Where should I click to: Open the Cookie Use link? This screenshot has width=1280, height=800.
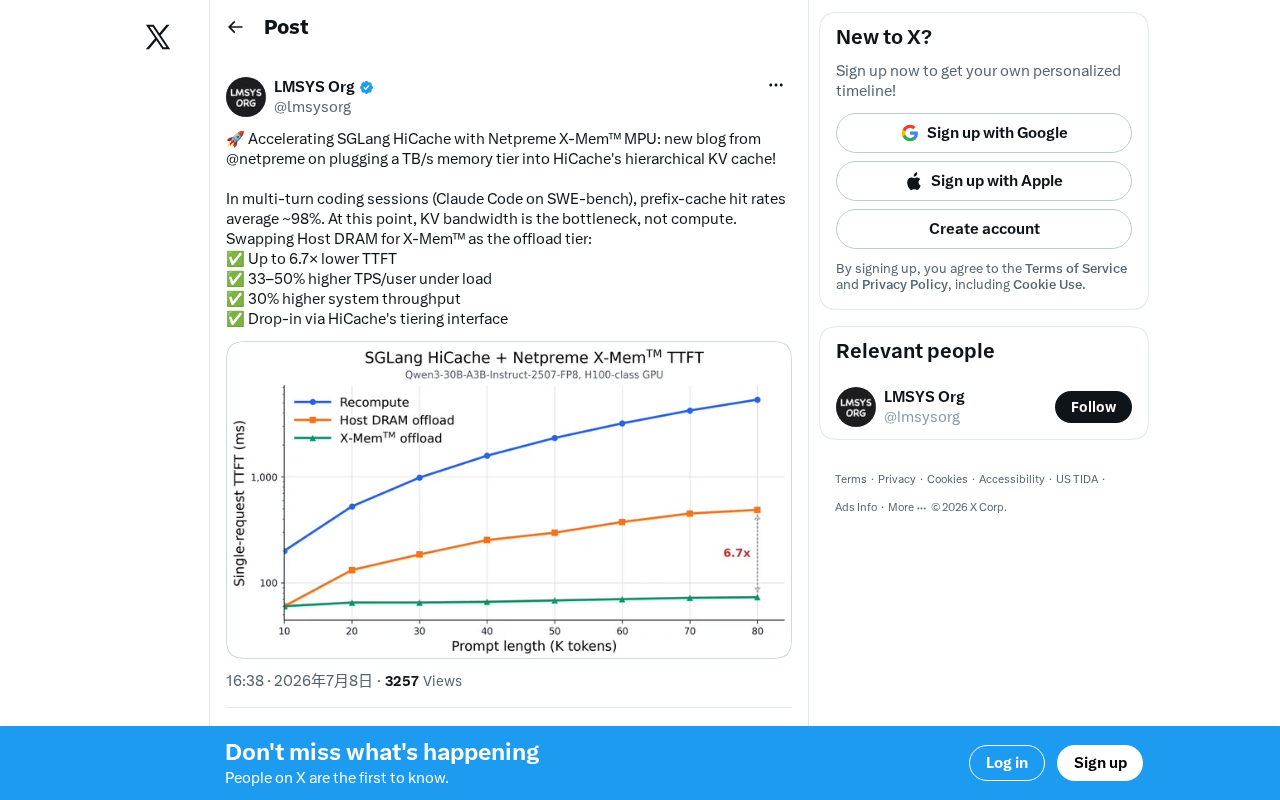click(x=1049, y=284)
